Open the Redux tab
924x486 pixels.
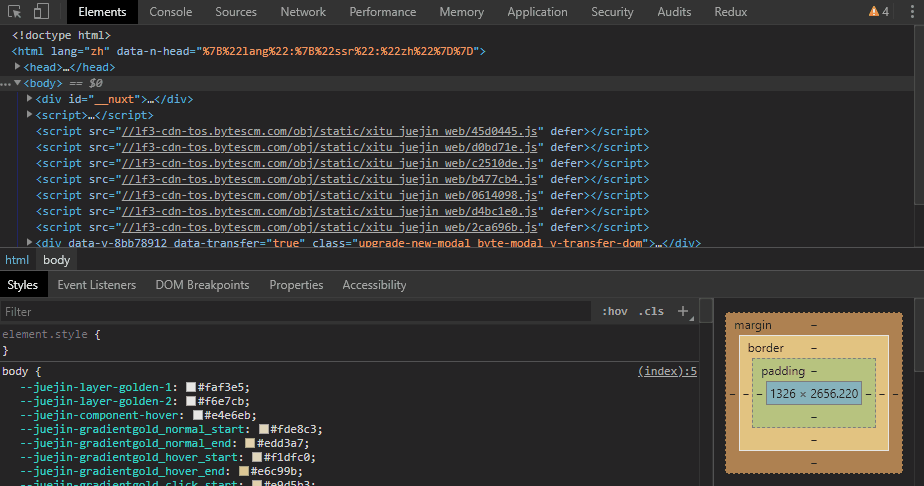coord(731,12)
